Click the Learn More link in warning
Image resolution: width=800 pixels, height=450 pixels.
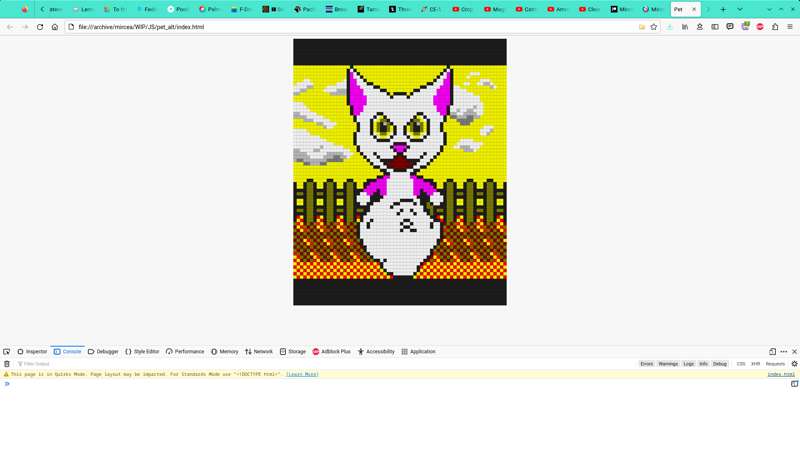(302, 374)
